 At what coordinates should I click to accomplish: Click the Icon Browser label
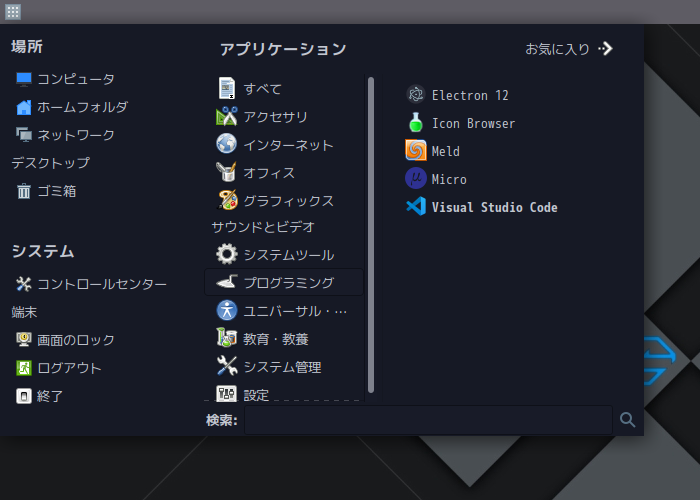point(473,123)
